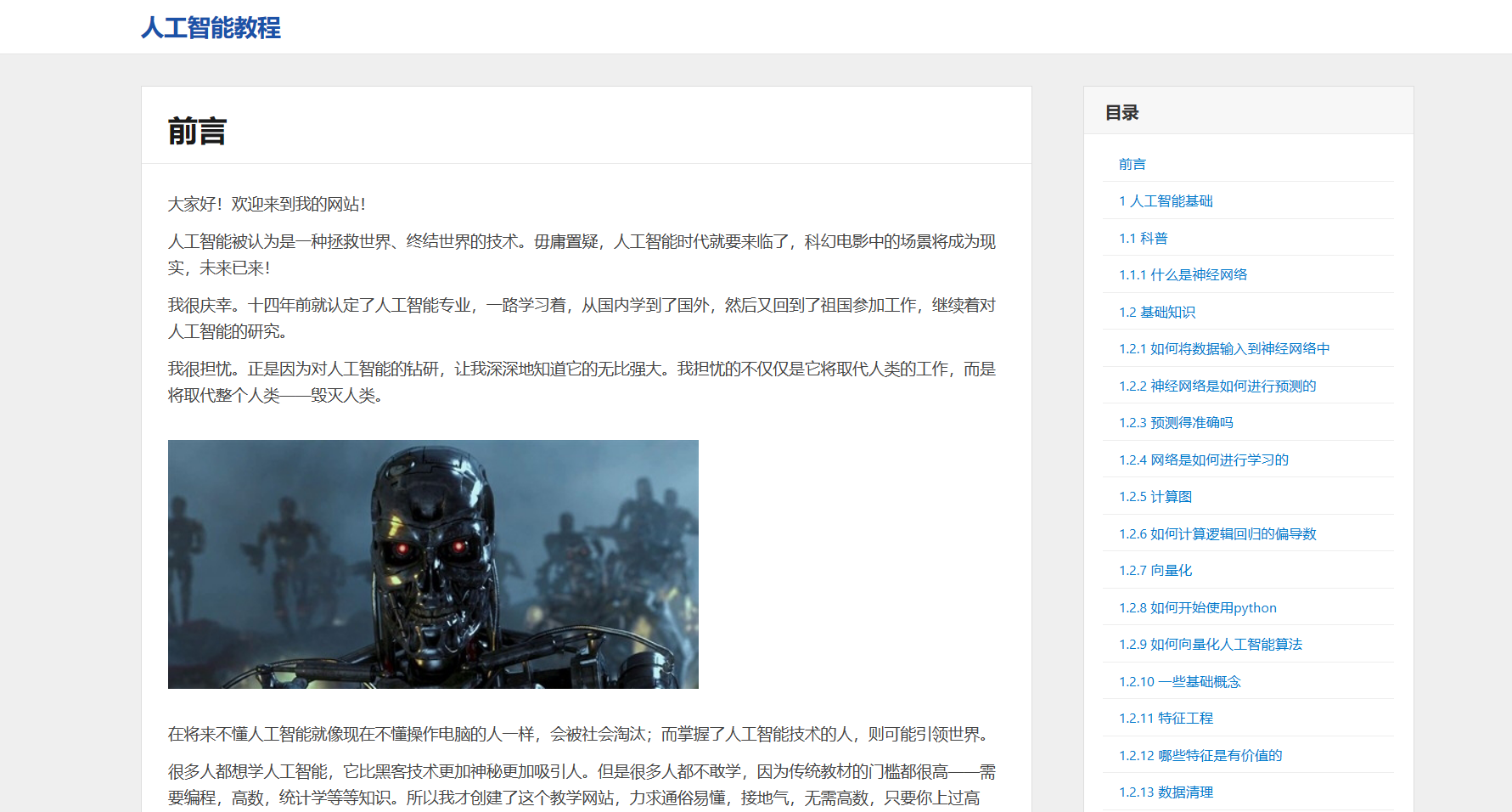Open section 1.1 科普
Image resolution: width=1512 pixels, height=812 pixels.
pos(1143,239)
